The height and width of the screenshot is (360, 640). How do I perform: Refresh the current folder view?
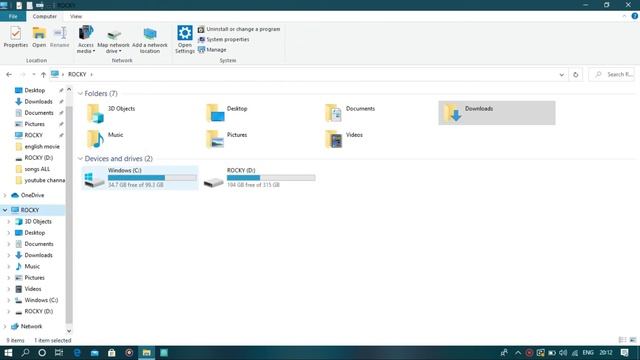(x=576, y=75)
